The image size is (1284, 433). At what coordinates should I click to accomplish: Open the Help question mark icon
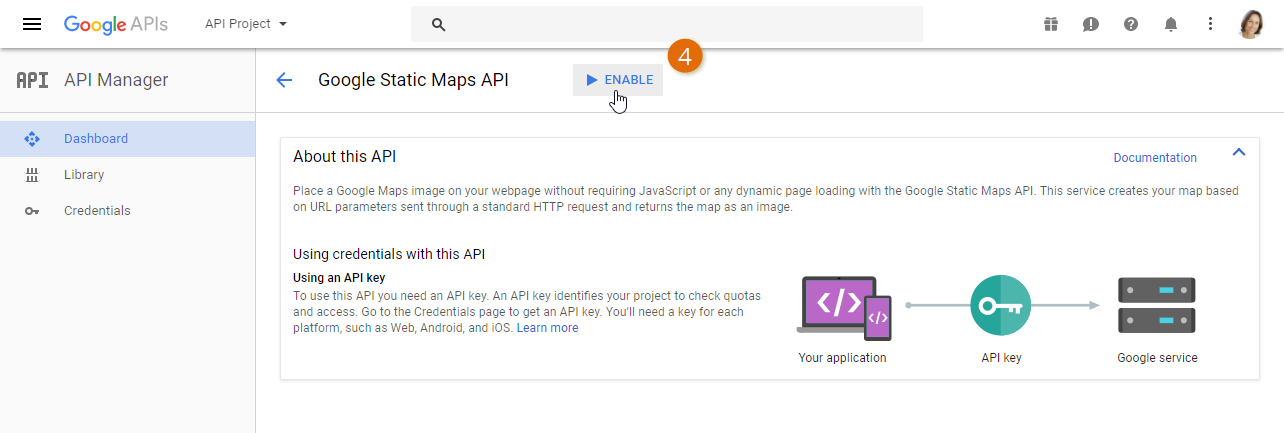1131,24
